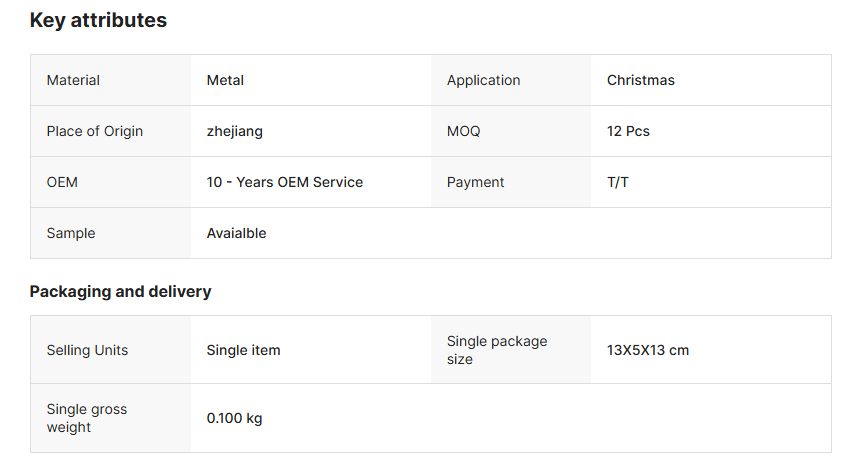Image resolution: width=843 pixels, height=463 pixels.
Task: Select the Christmas application value
Action: 640,80
